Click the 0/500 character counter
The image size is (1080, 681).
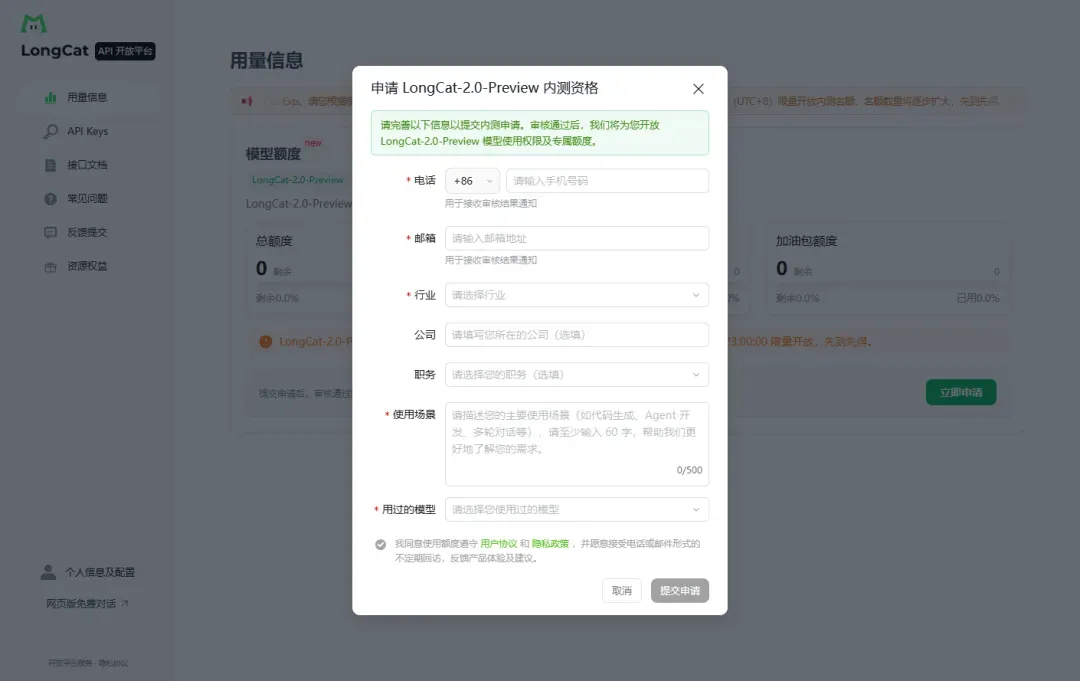click(x=689, y=470)
